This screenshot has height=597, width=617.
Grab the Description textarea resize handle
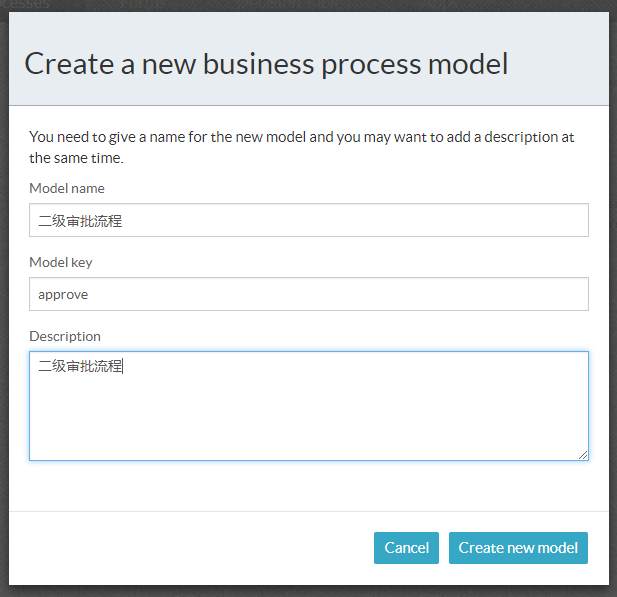(x=583, y=455)
